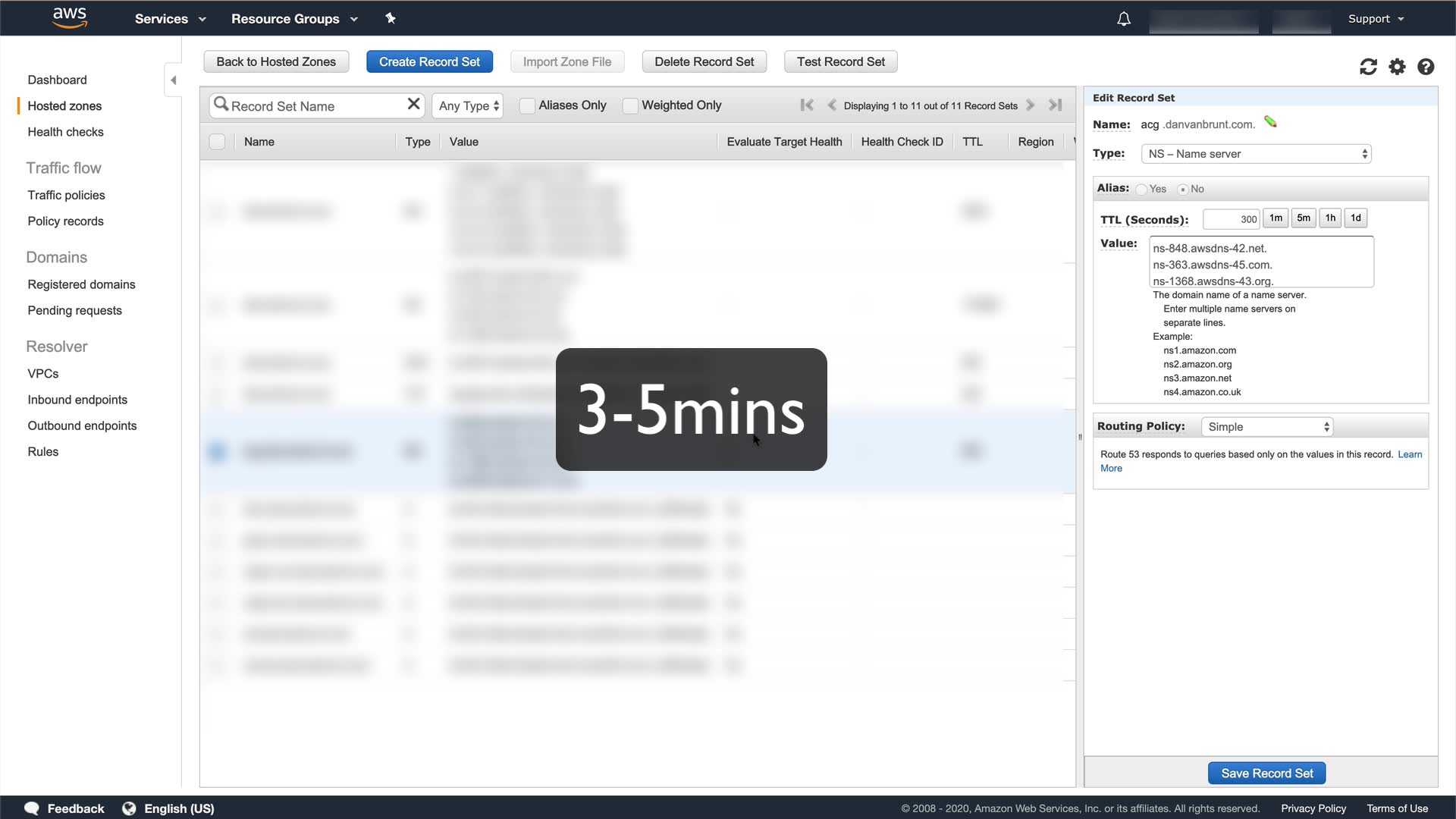Click the notifications bell icon
The width and height of the screenshot is (1456, 819).
pyautogui.click(x=1124, y=19)
